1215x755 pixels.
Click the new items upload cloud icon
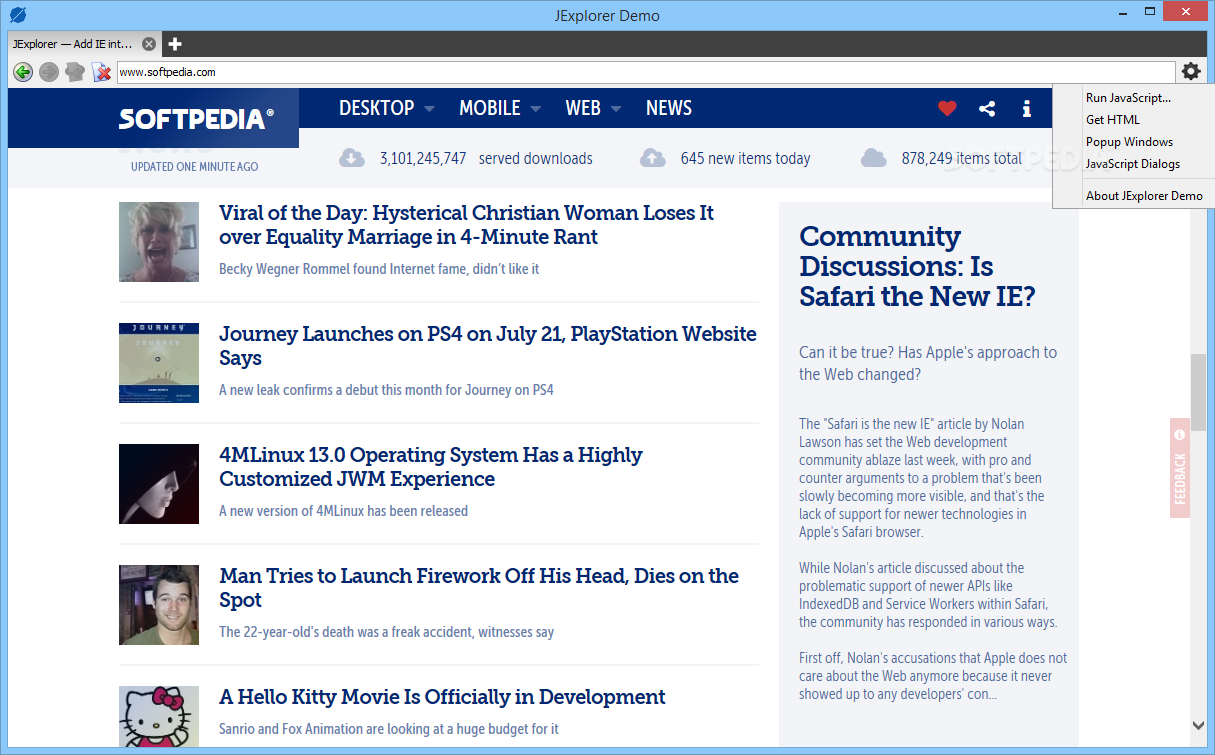pyautogui.click(x=652, y=158)
